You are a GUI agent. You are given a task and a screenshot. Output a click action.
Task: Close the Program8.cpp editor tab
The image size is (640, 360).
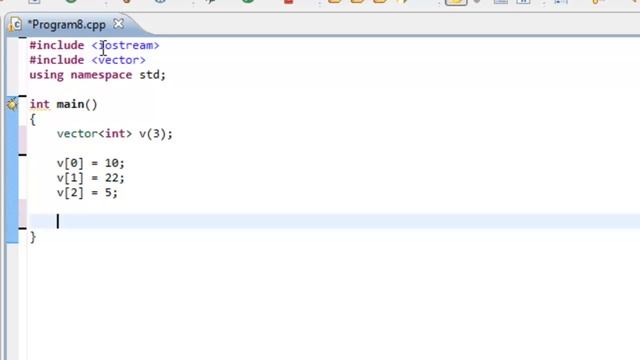(x=118, y=24)
